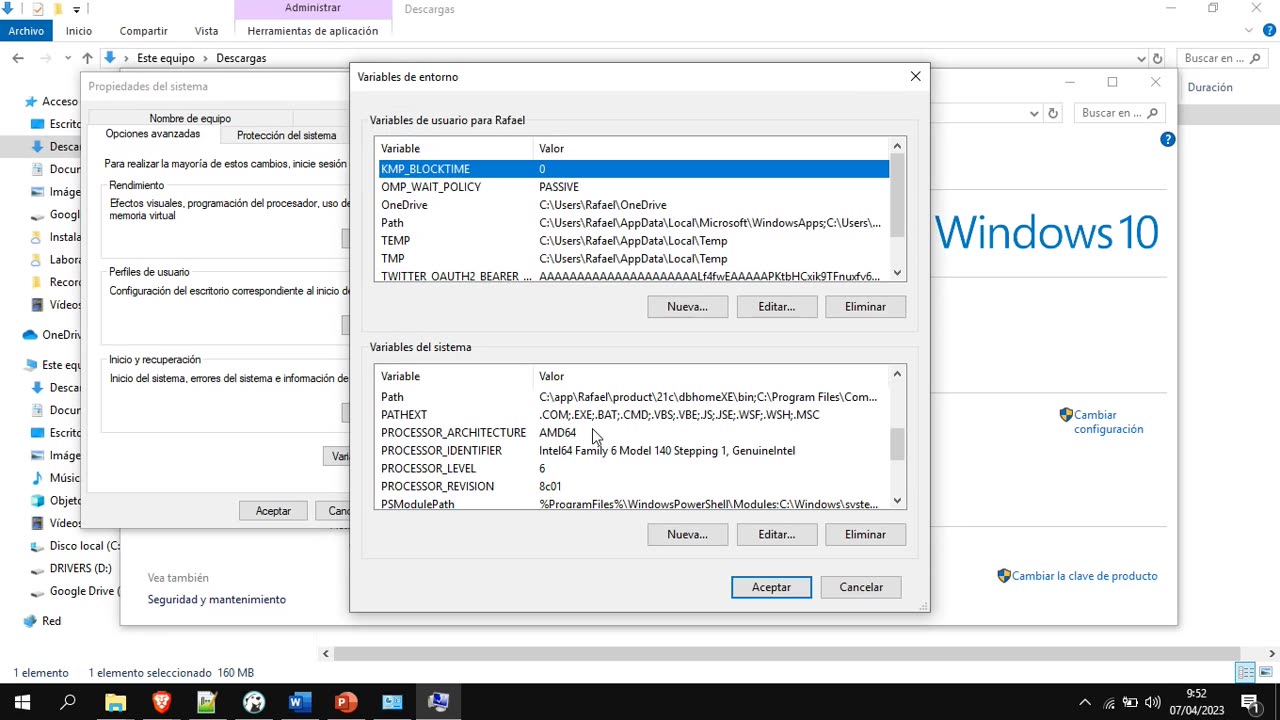Click Editar for system variables

(776, 535)
